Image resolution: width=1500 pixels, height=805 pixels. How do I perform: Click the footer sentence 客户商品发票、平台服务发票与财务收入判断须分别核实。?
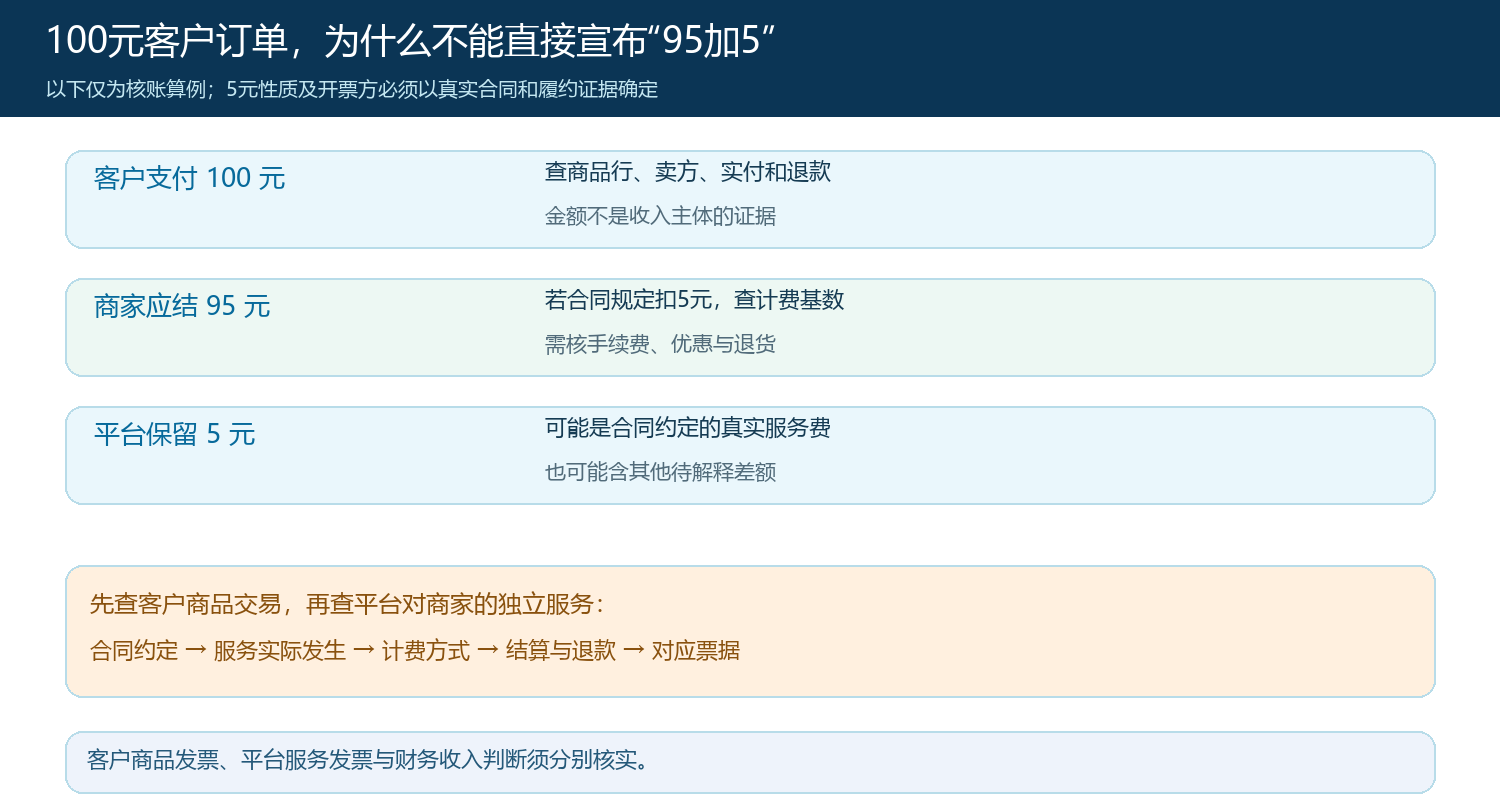pyautogui.click(x=367, y=760)
